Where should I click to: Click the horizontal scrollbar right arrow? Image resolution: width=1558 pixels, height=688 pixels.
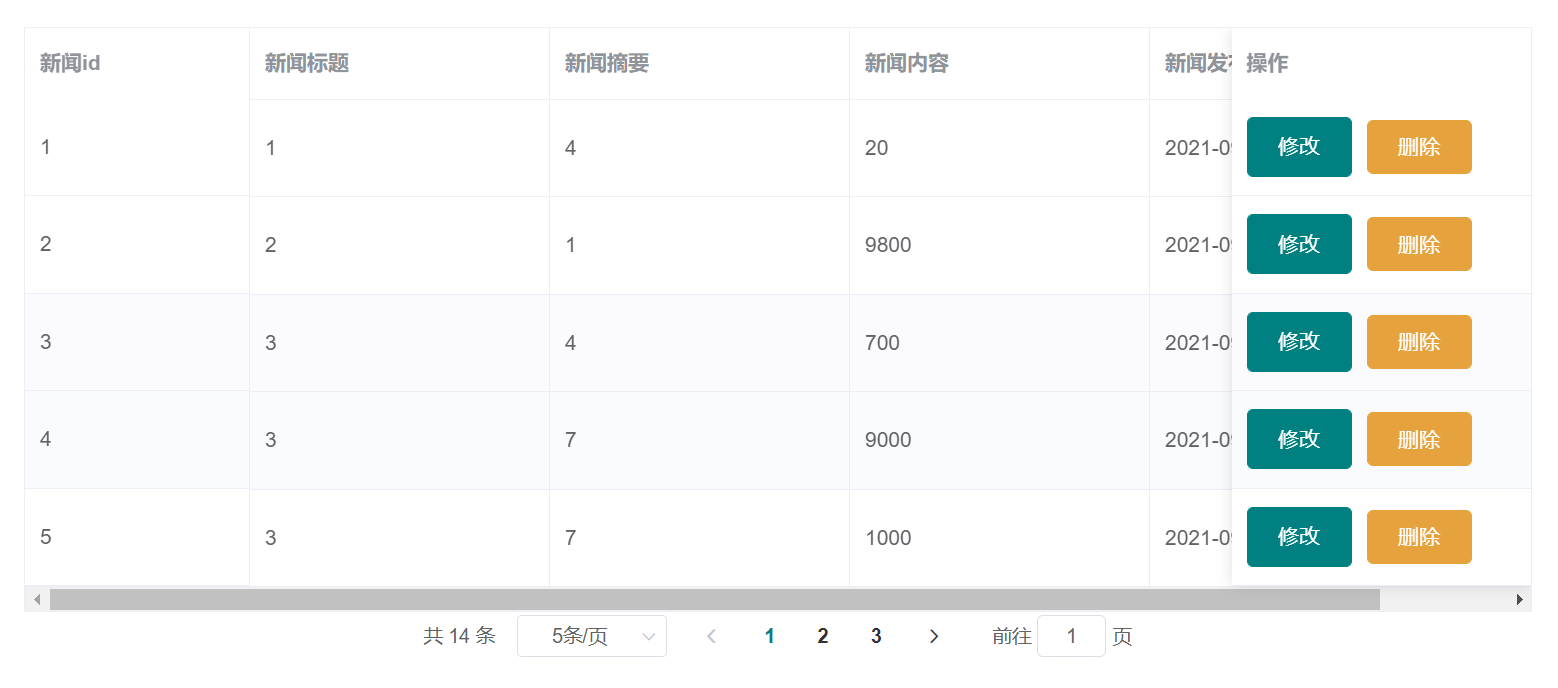pos(1520,599)
